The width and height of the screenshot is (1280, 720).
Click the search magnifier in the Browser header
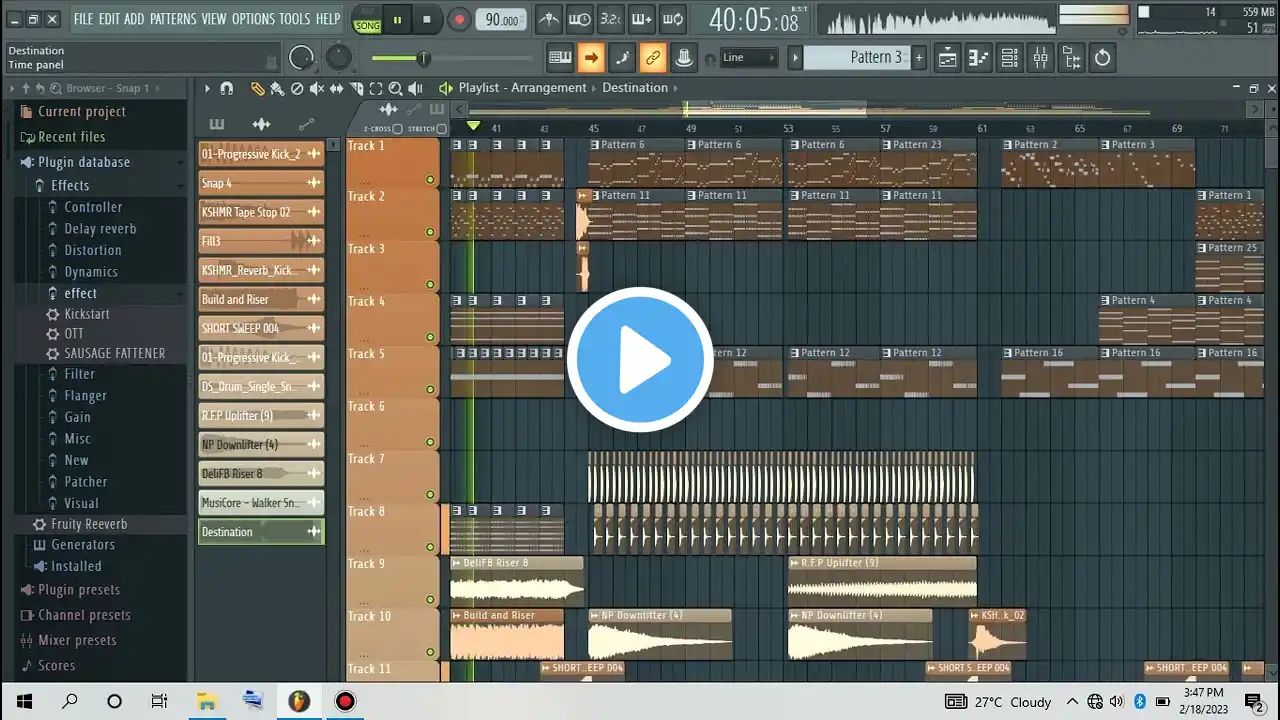click(x=57, y=88)
